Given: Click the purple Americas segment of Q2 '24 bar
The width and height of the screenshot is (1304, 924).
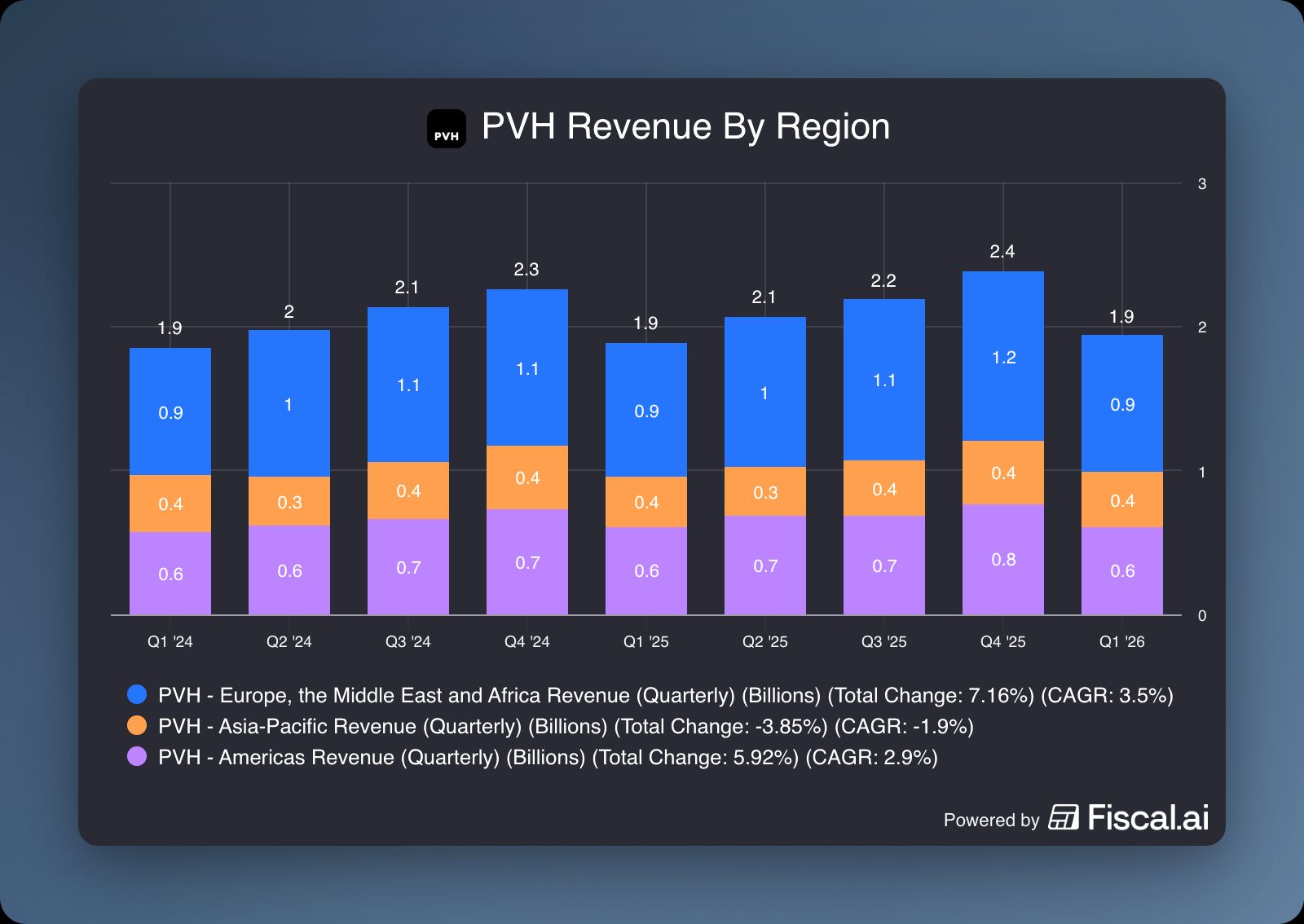Looking at the screenshot, I should tap(289, 570).
